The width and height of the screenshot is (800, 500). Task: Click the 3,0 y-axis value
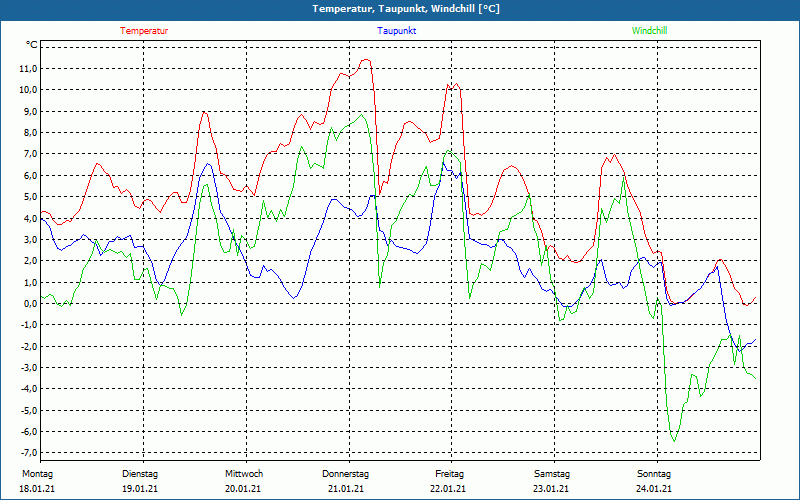tap(30, 240)
